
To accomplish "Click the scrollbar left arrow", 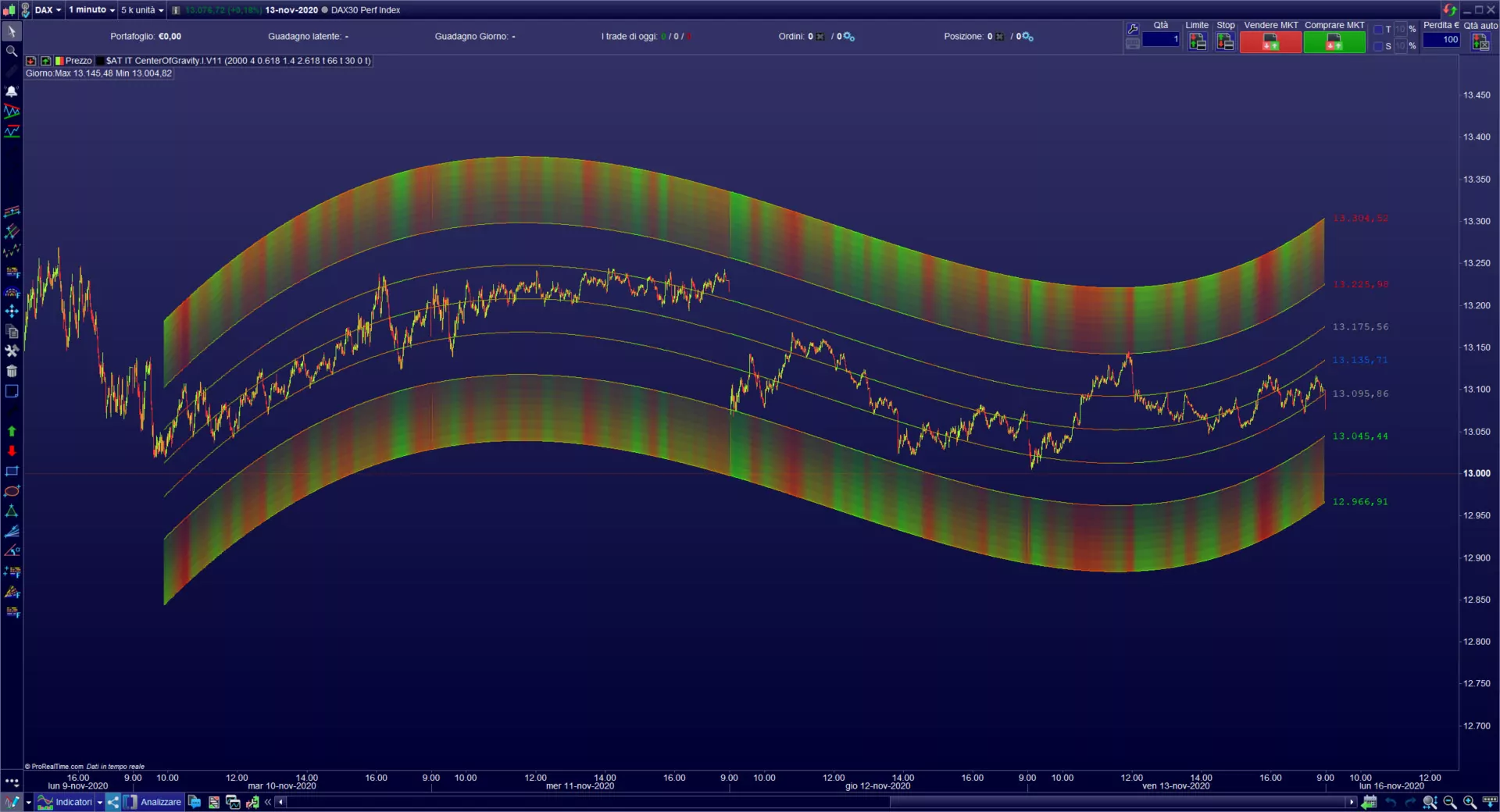I will [x=280, y=802].
